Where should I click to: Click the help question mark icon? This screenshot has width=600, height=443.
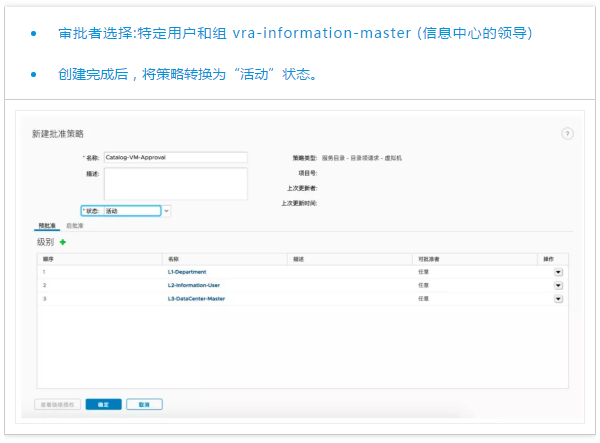567,133
